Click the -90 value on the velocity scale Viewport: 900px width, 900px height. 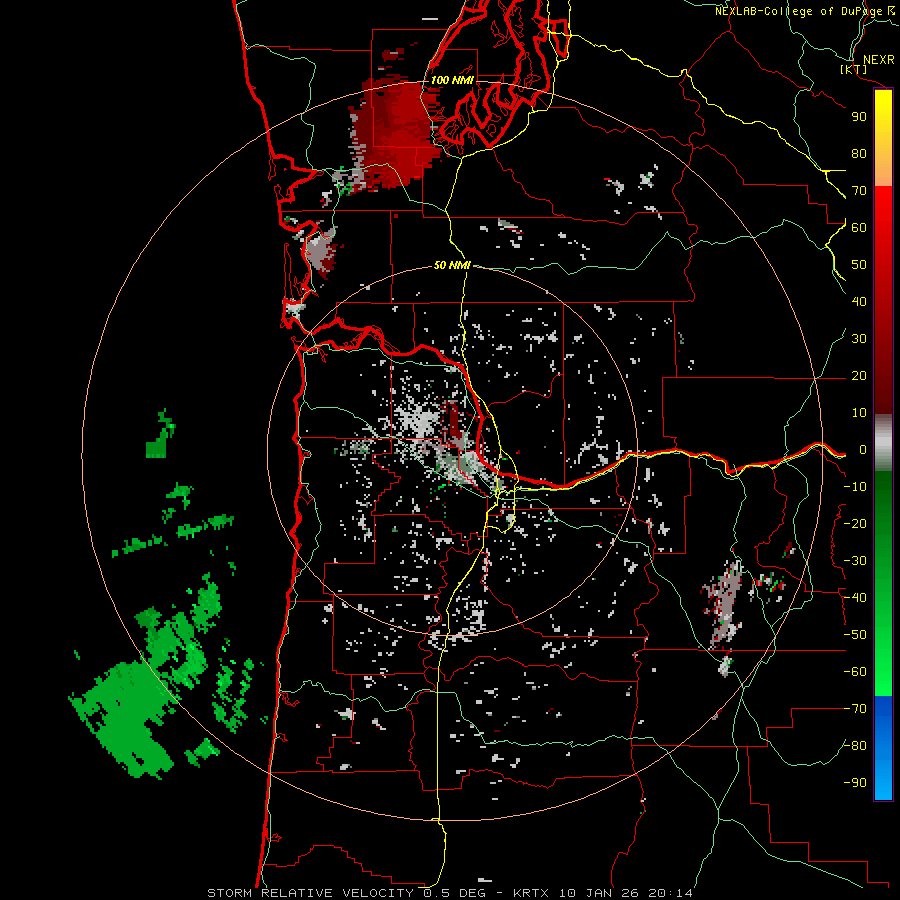pos(855,783)
